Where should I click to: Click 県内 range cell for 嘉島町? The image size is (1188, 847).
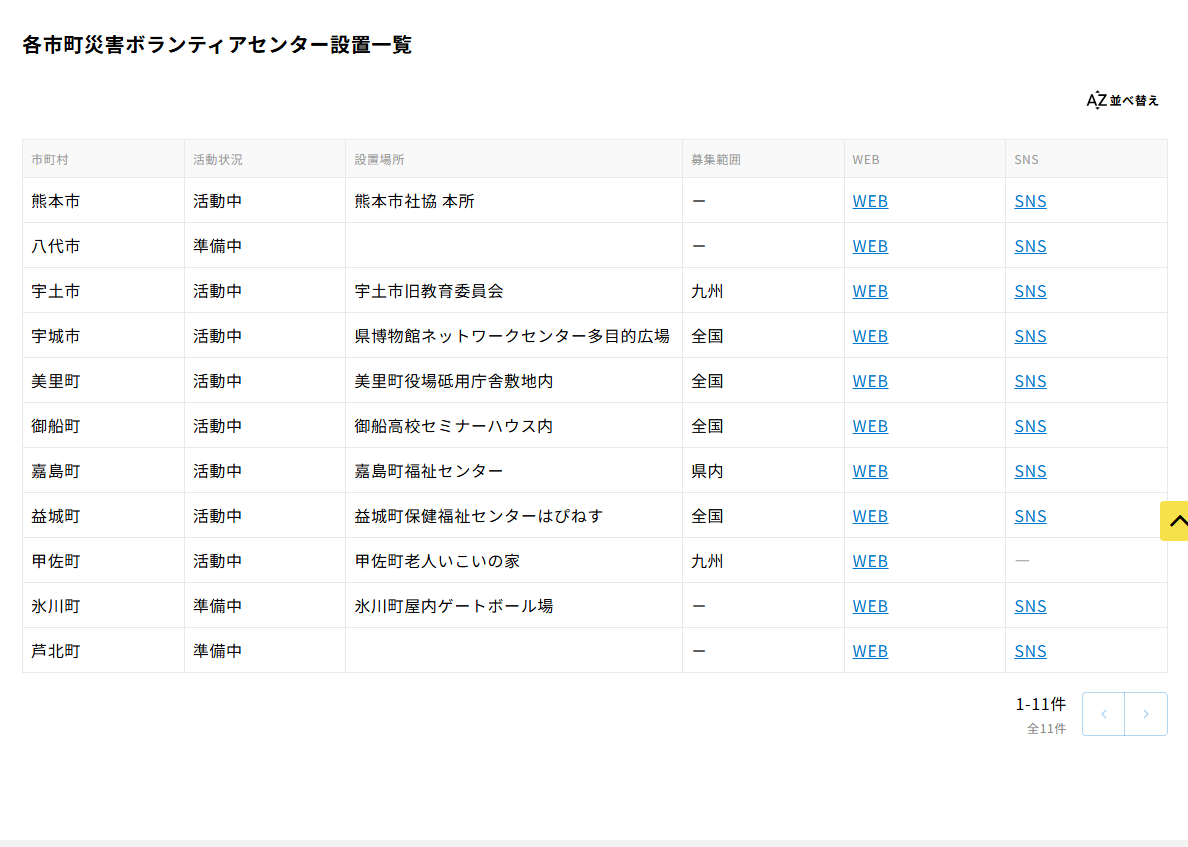763,470
